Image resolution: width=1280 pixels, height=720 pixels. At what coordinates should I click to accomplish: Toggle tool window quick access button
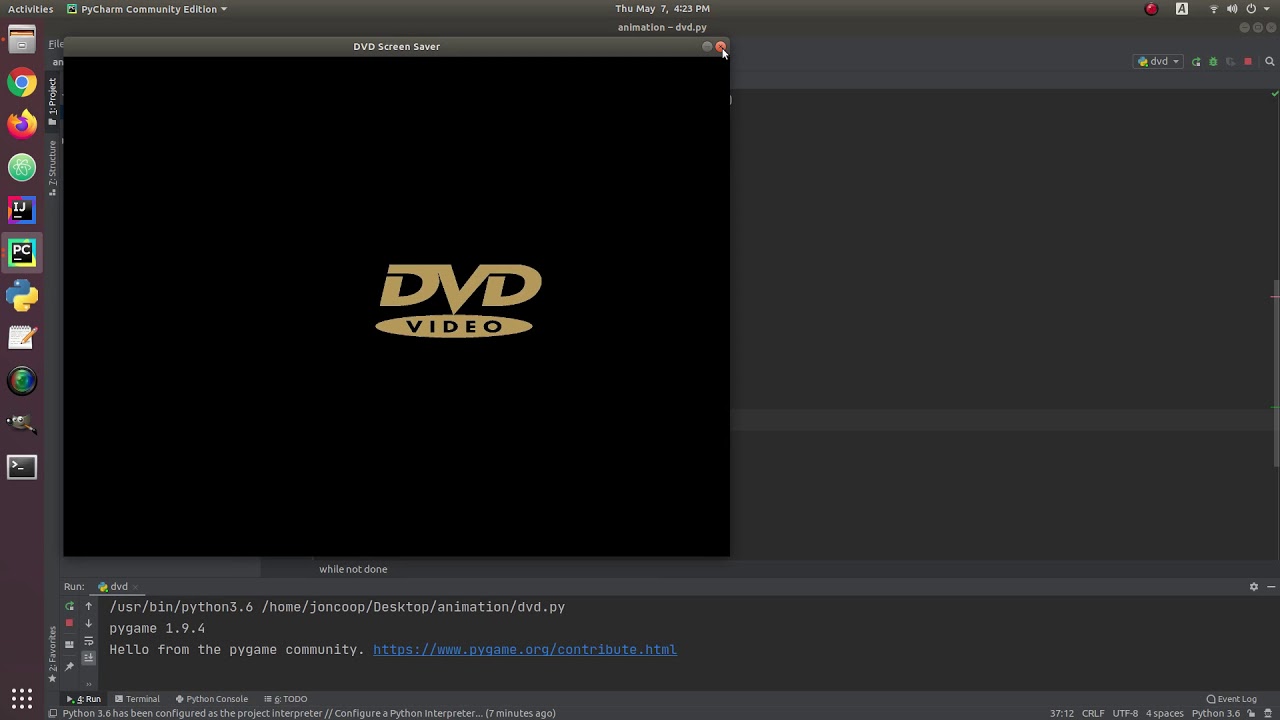53,713
